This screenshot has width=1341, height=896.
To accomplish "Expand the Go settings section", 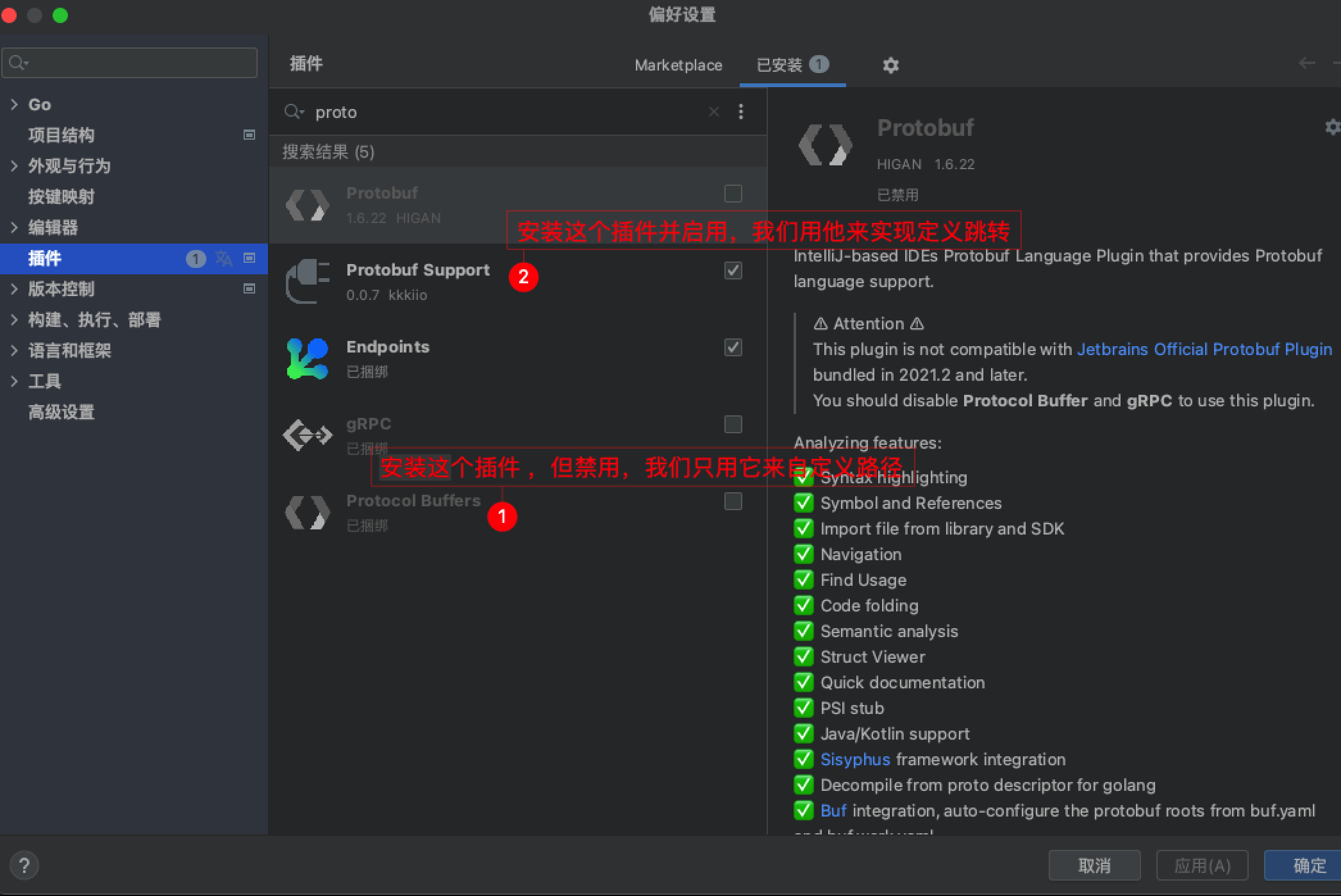I will pyautogui.click(x=14, y=104).
